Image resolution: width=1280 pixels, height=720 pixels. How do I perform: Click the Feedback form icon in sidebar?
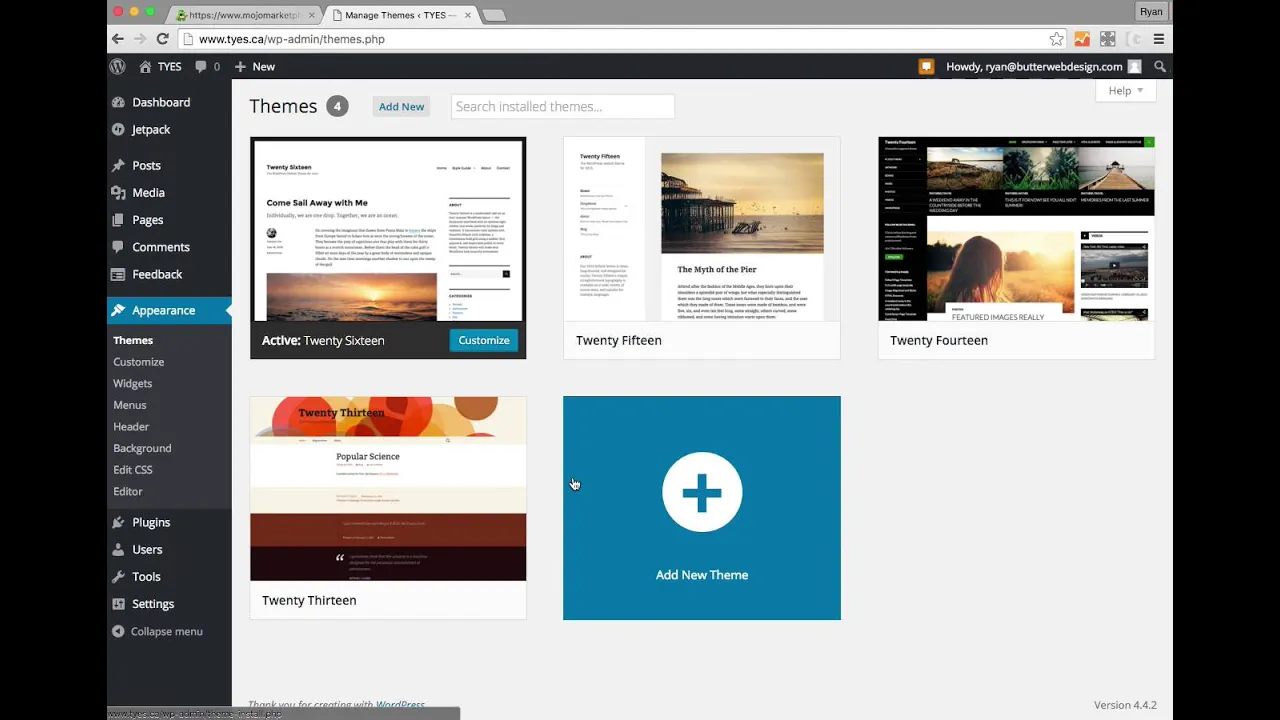[119, 274]
